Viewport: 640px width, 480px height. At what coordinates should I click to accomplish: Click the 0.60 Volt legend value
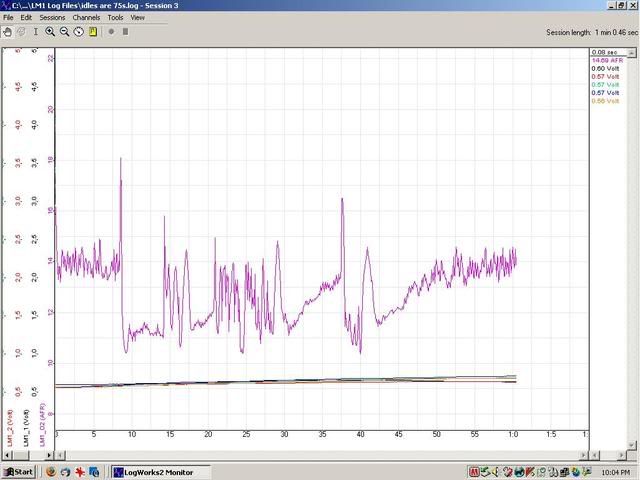coord(604,68)
